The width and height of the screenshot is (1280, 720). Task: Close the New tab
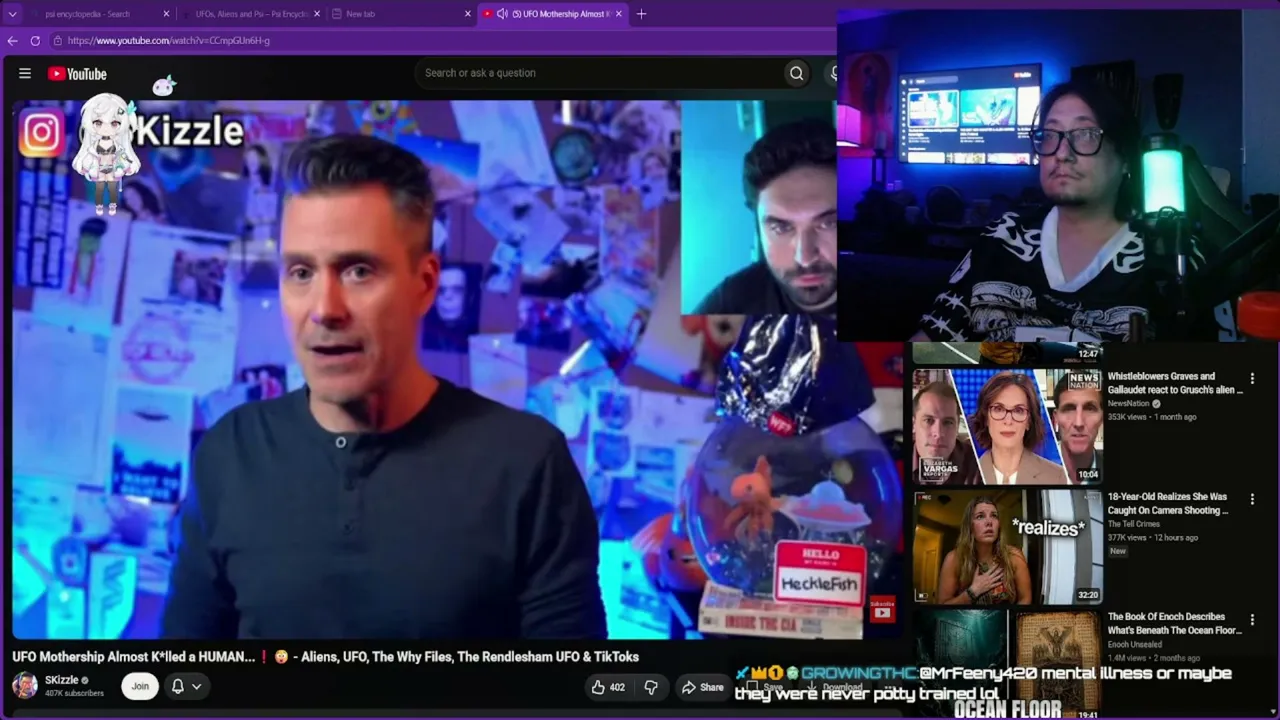467,14
